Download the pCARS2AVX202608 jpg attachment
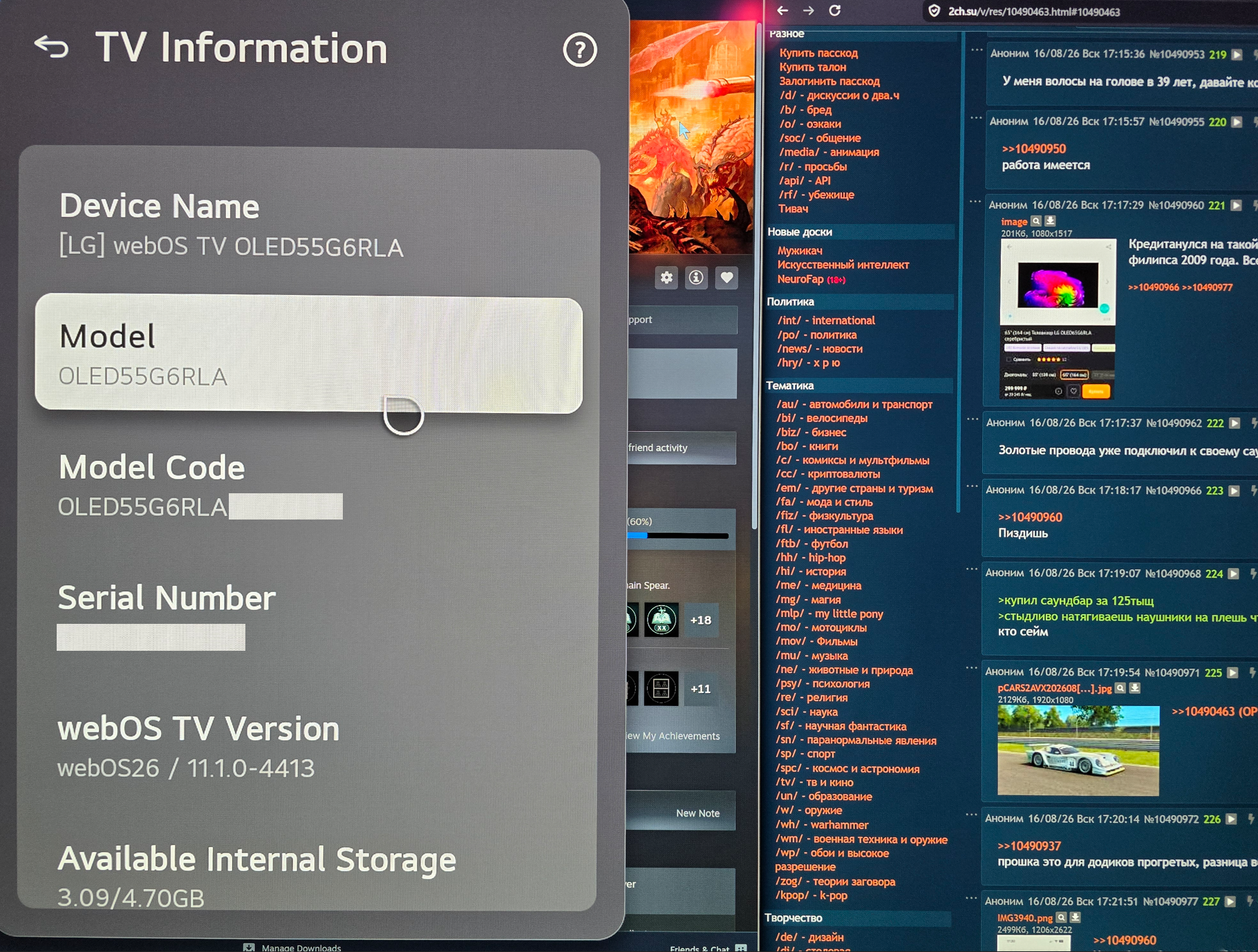1258x952 pixels. 1134,688
